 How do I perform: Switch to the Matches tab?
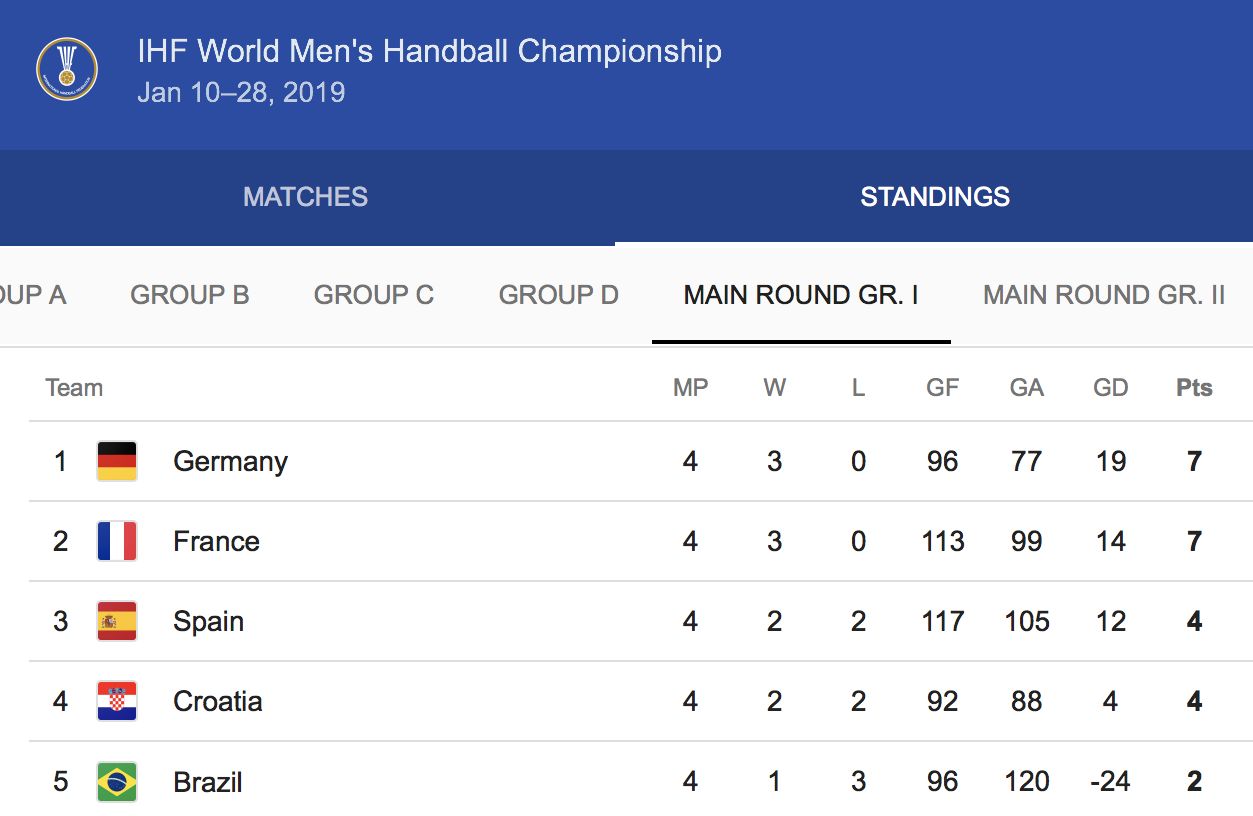(x=305, y=197)
